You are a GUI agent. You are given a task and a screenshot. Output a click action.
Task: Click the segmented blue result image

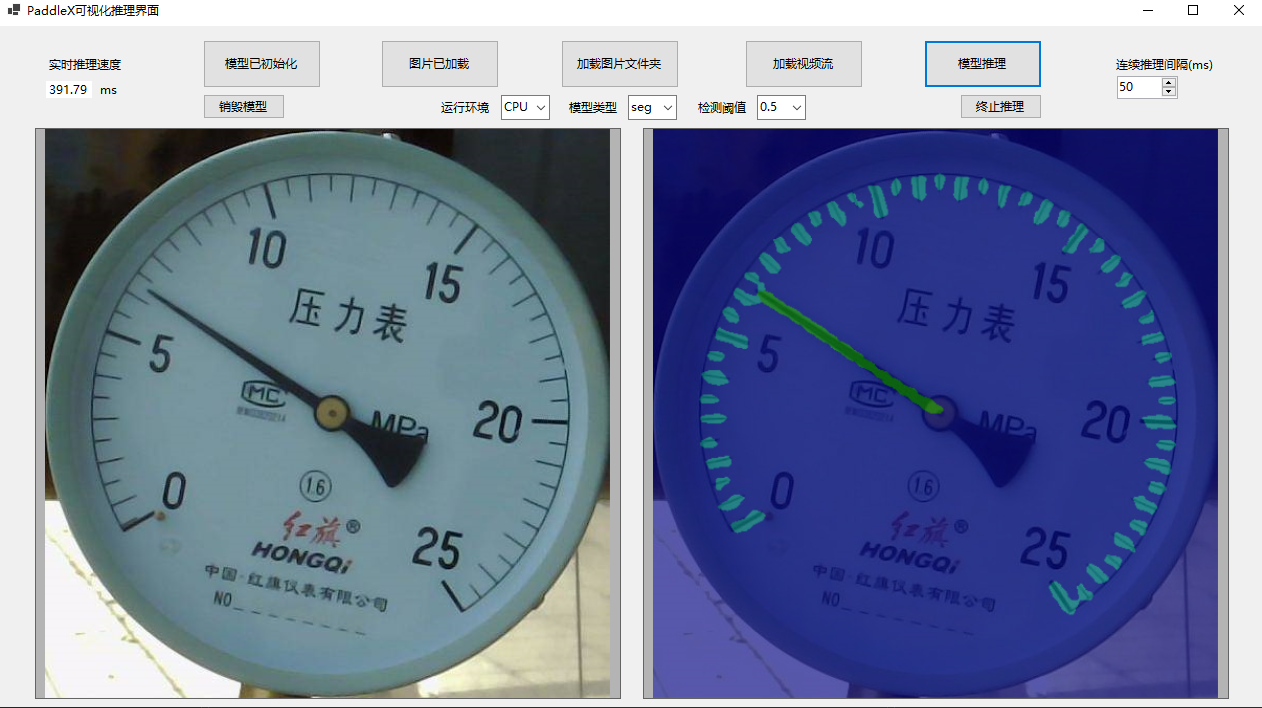935,412
